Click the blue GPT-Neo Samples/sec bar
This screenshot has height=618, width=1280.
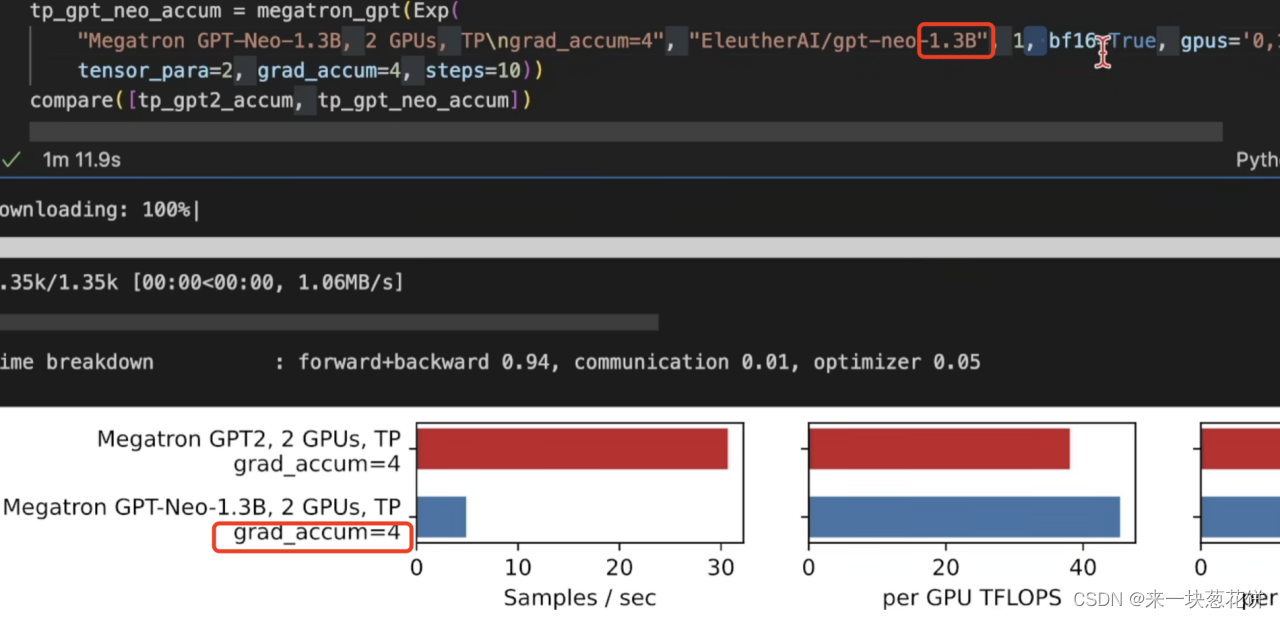441,517
